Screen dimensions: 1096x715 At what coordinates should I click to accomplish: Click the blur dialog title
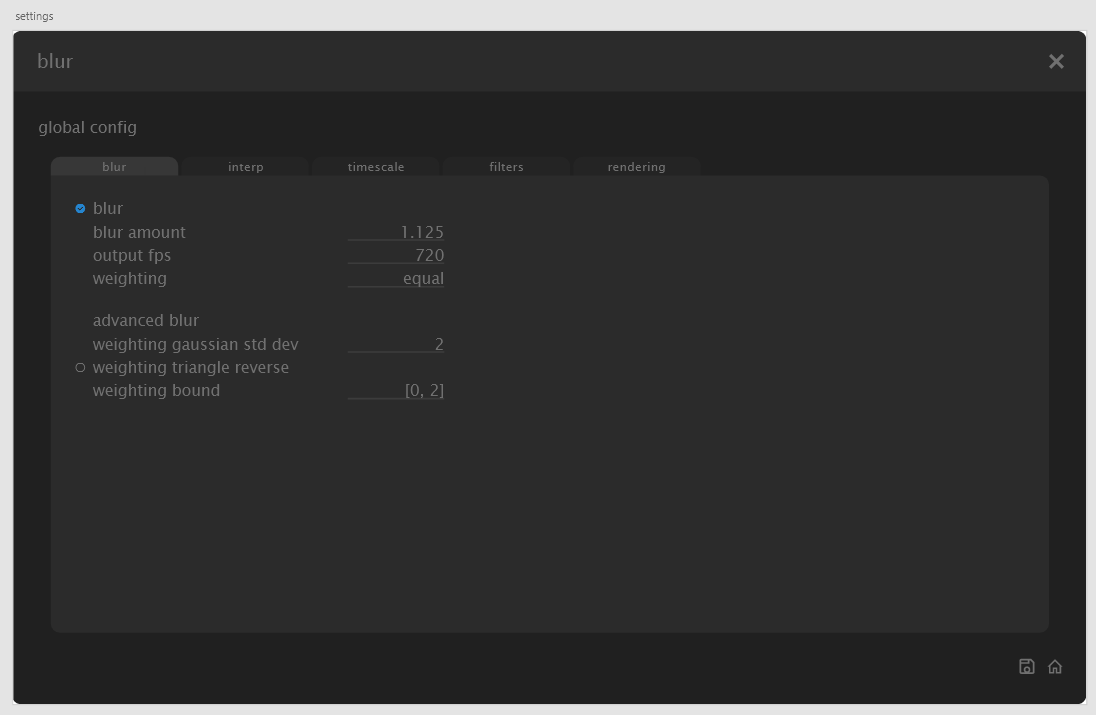[x=55, y=61]
